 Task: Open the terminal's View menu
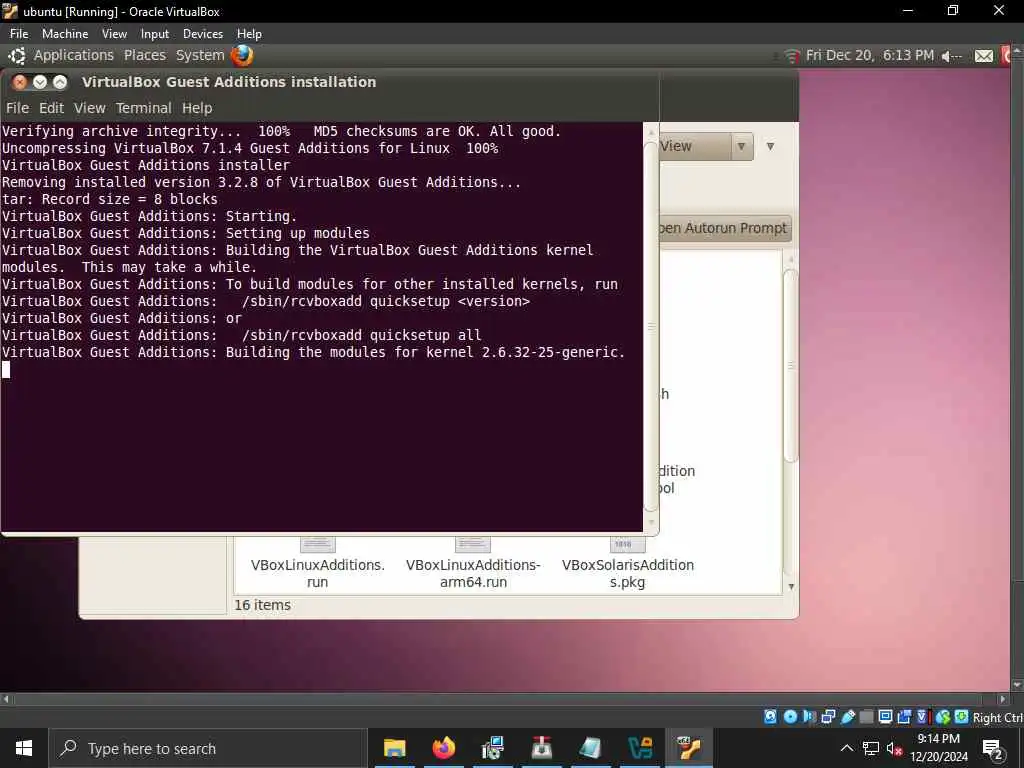tap(89, 108)
